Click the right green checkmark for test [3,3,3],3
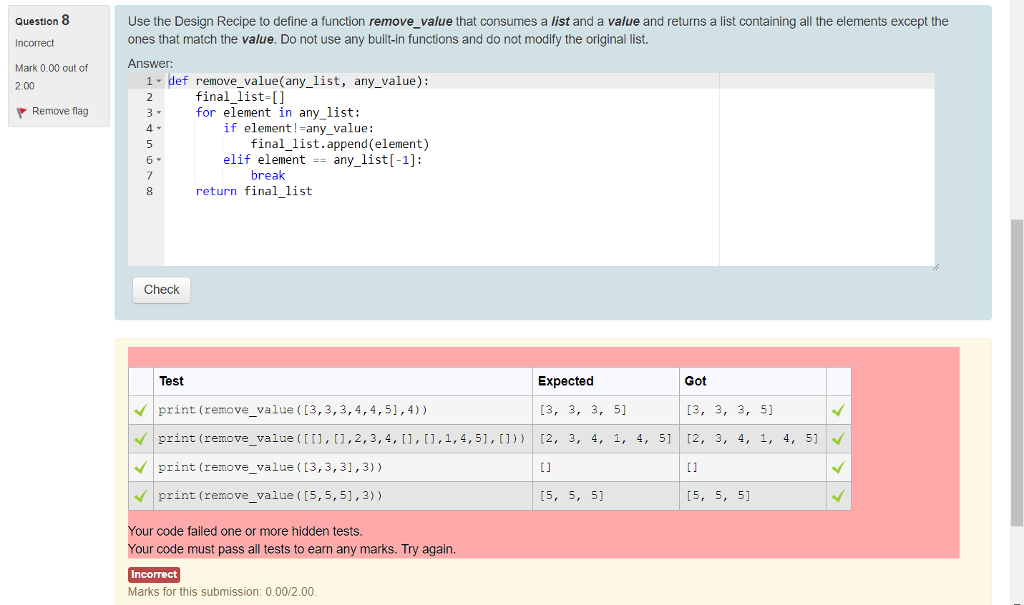 click(x=839, y=467)
